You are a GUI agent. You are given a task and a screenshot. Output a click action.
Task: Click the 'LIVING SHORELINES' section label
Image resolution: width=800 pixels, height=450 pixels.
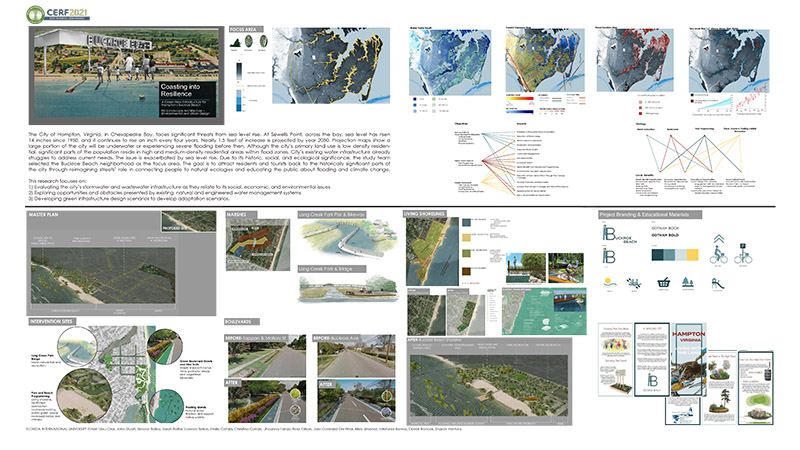pos(424,214)
